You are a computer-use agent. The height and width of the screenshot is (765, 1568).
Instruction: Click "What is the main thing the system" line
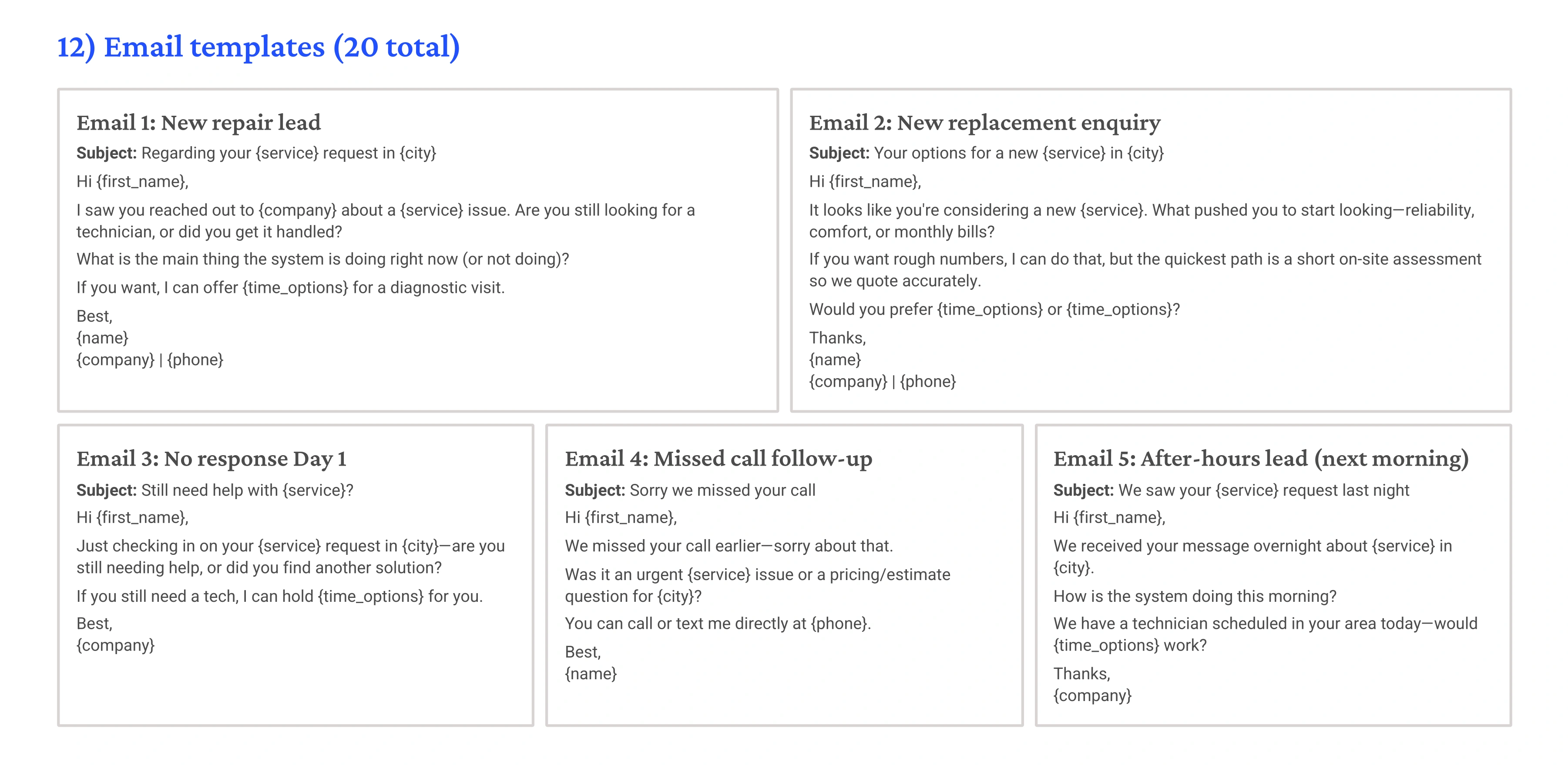[322, 259]
